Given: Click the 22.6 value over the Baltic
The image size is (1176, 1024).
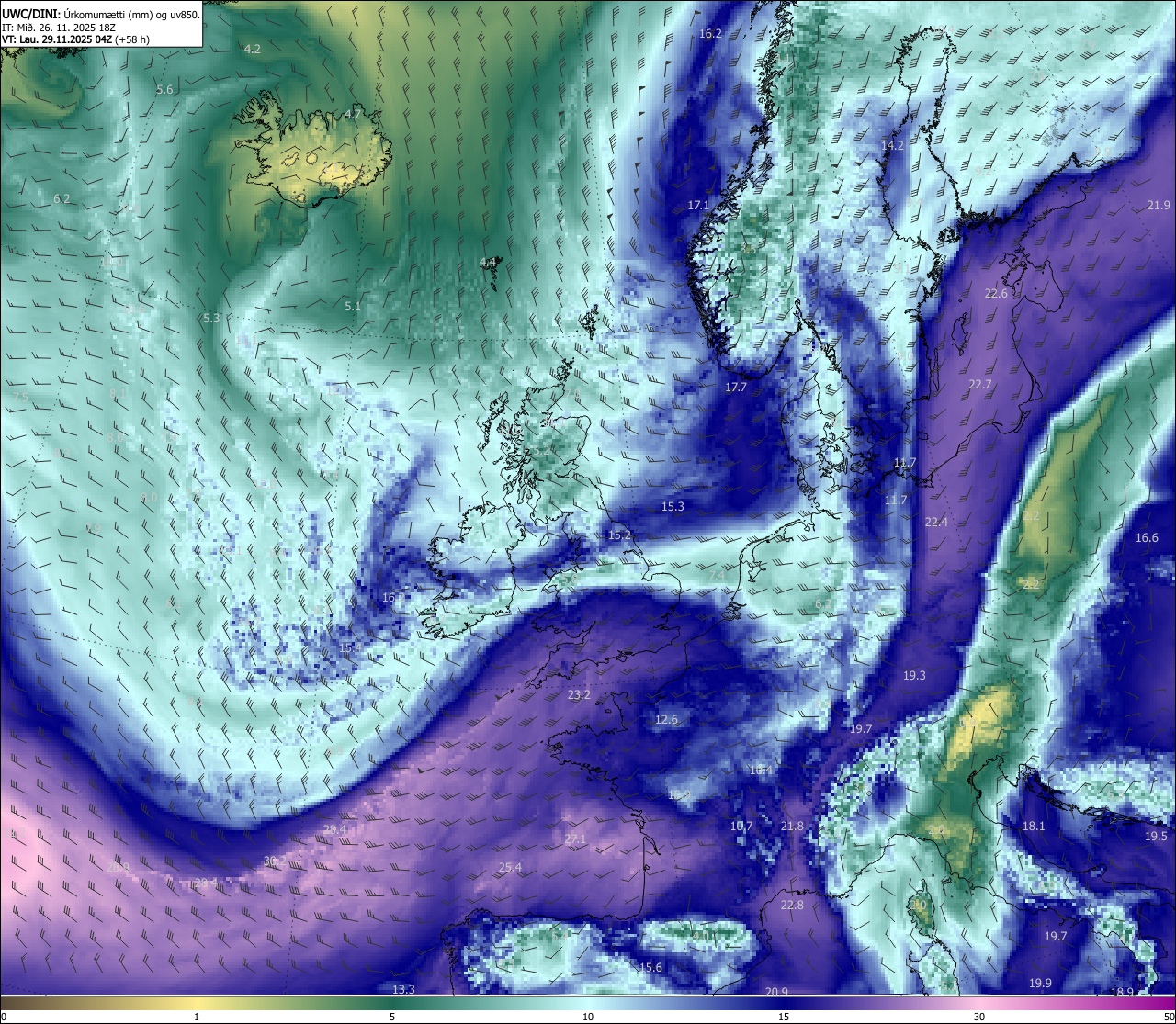Looking at the screenshot, I should coord(996,294).
